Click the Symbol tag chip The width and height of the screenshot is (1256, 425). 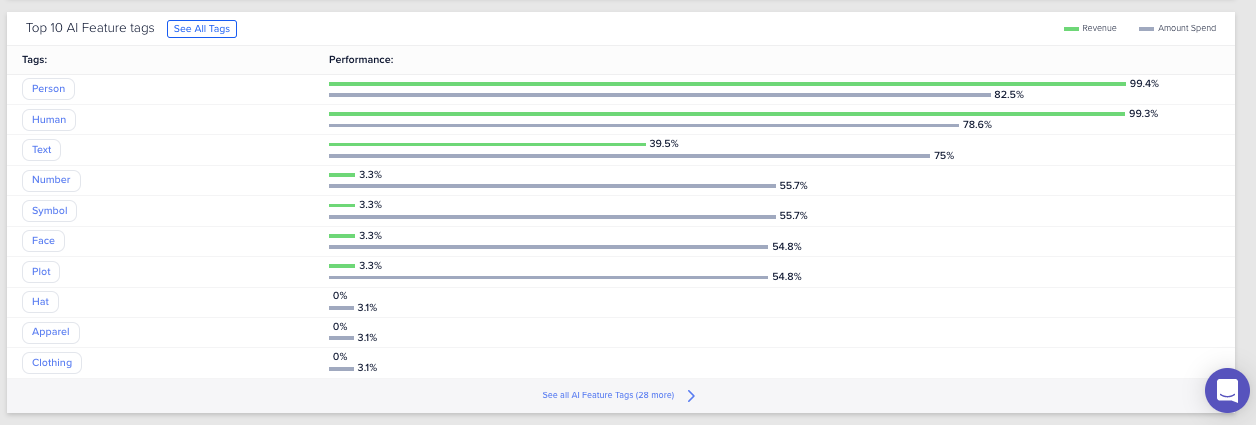click(50, 211)
